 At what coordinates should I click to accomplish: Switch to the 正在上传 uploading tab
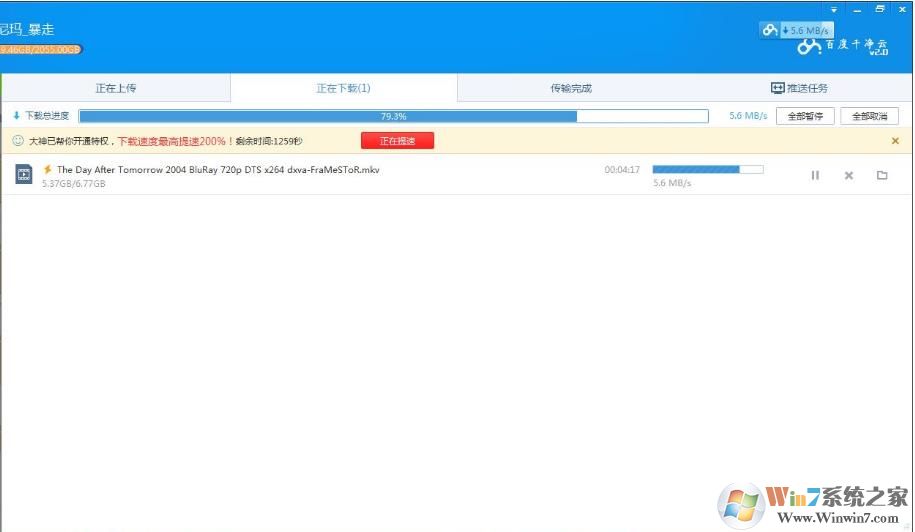116,88
